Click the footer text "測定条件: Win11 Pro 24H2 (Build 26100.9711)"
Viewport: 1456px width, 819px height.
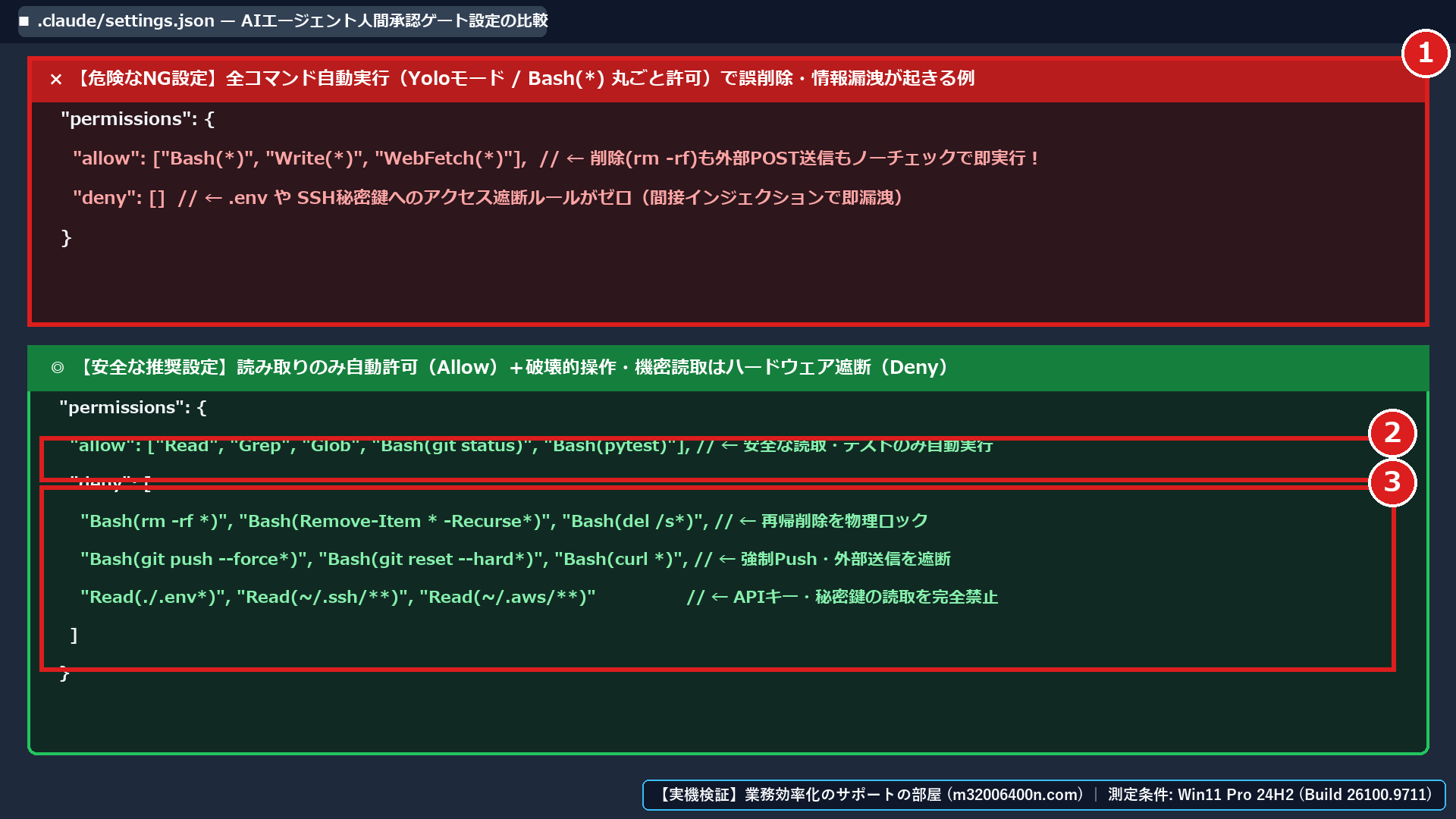[x=1270, y=795]
